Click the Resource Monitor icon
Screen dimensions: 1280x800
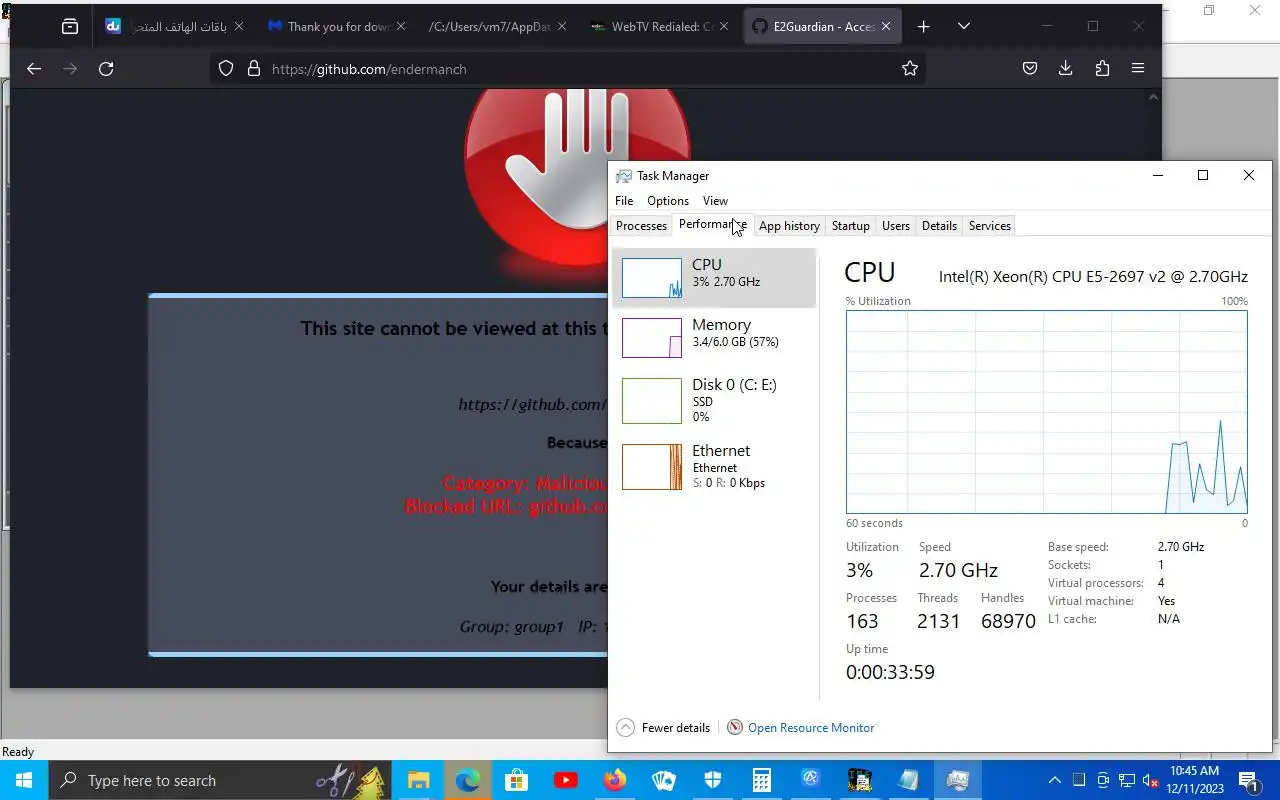pos(735,728)
